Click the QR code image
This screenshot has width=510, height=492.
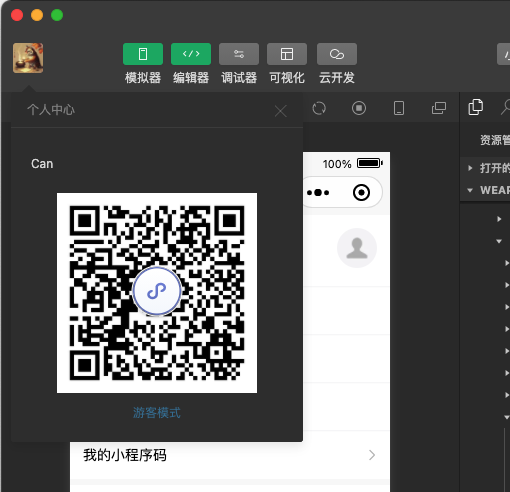[157, 293]
